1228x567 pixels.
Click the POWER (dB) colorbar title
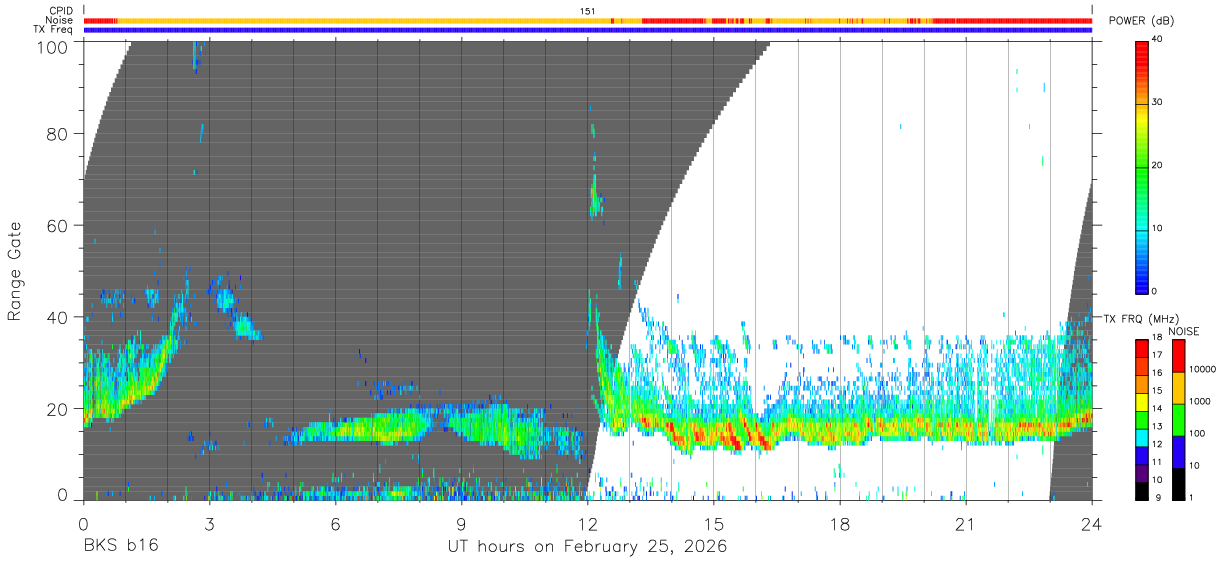pos(1141,21)
